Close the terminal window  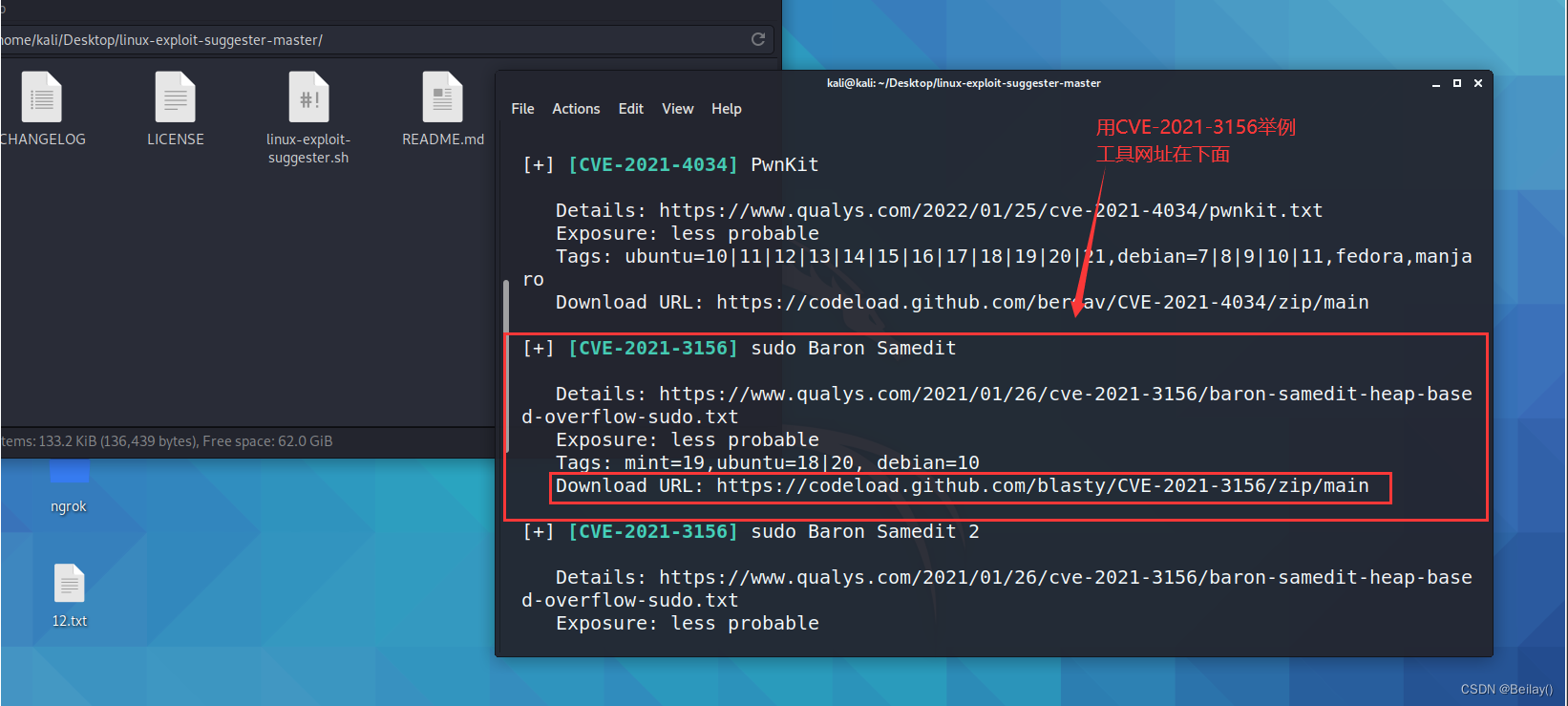[1477, 84]
